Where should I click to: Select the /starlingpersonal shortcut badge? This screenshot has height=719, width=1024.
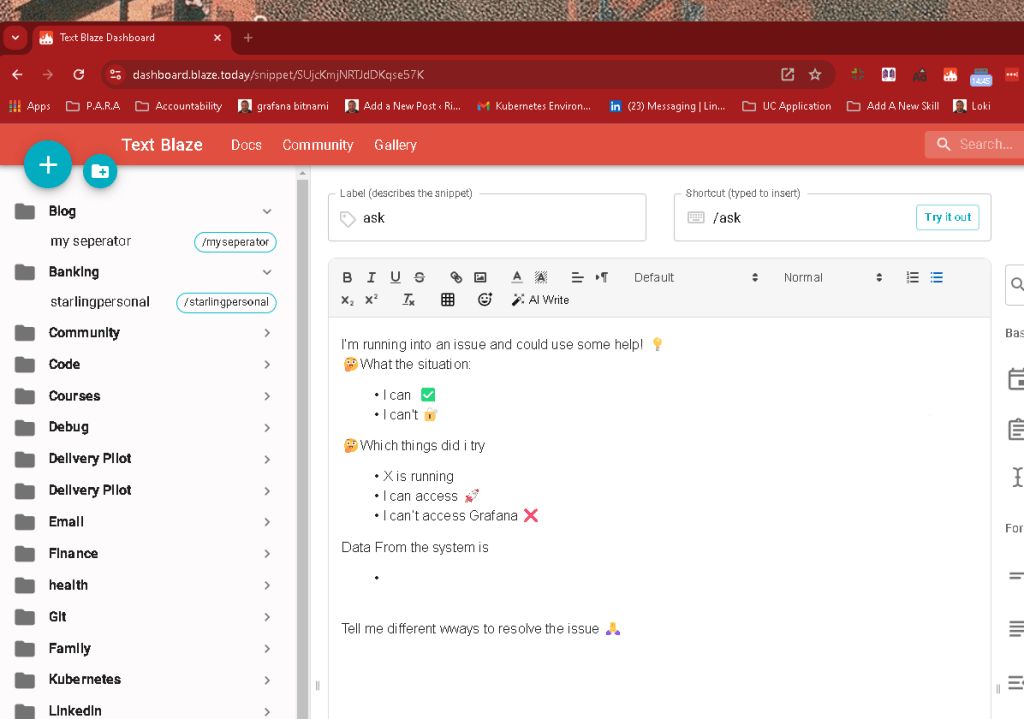click(x=226, y=302)
